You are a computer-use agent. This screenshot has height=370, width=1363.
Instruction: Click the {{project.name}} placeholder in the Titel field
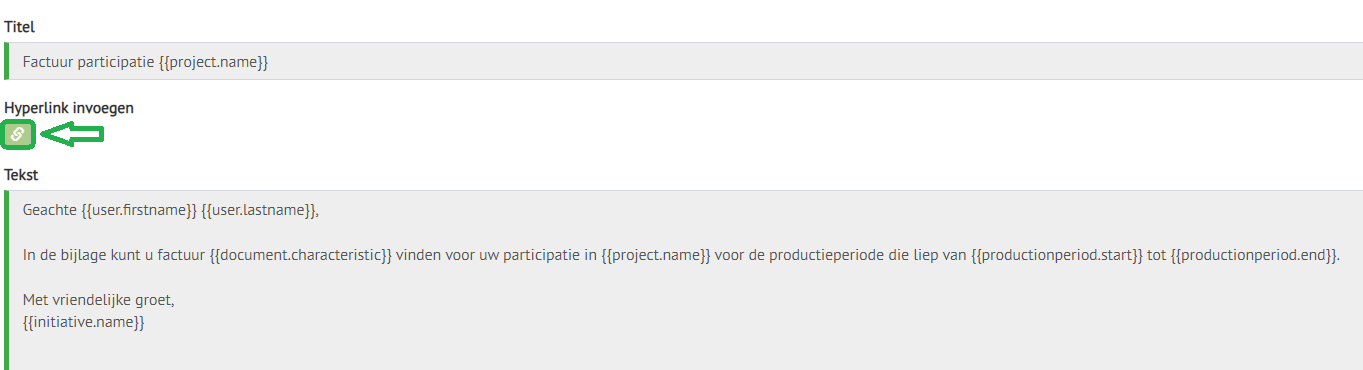coord(214,62)
